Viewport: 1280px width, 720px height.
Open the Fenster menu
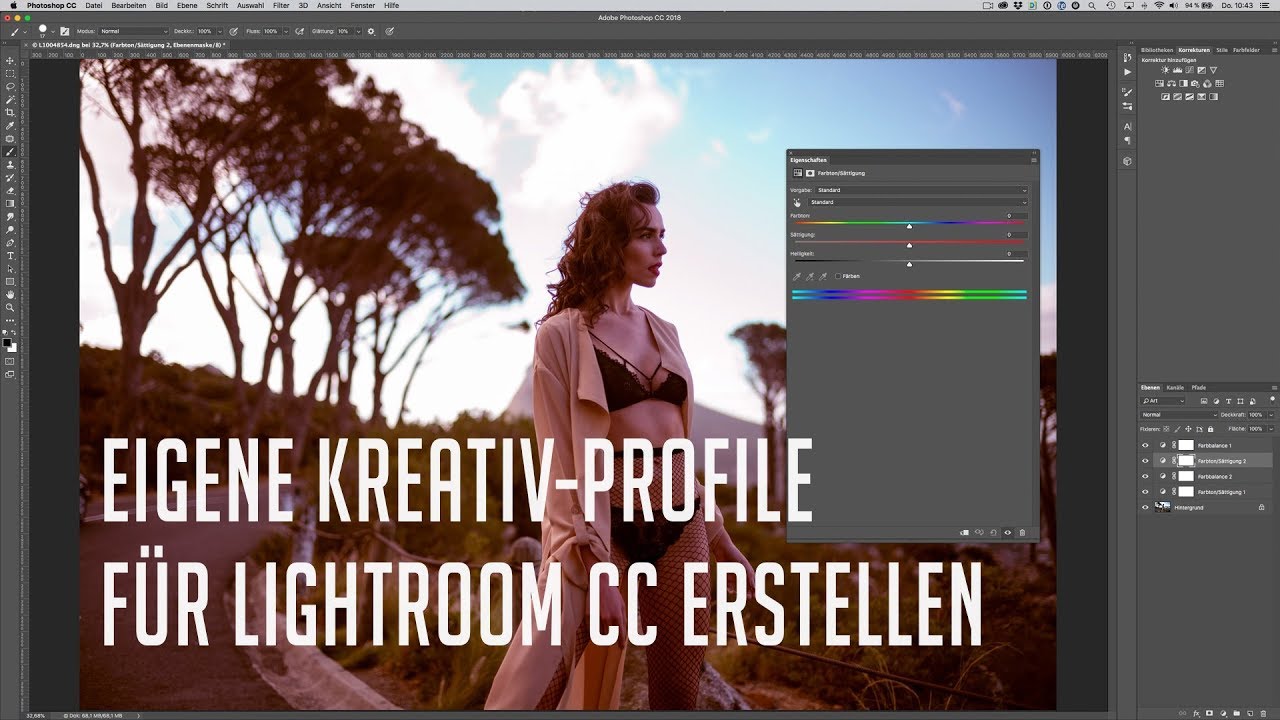pyautogui.click(x=362, y=5)
